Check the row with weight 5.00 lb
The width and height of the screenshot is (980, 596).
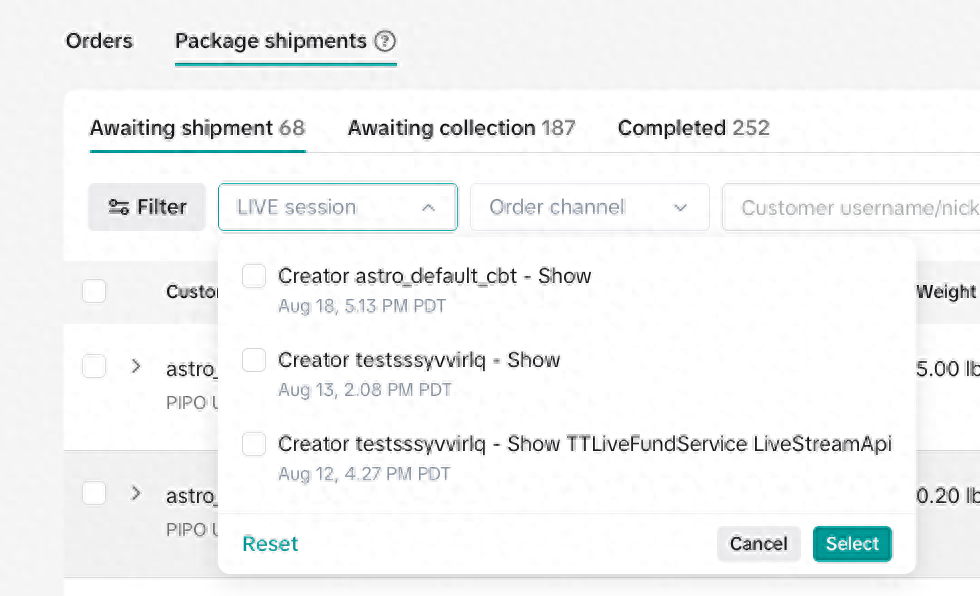tap(94, 367)
